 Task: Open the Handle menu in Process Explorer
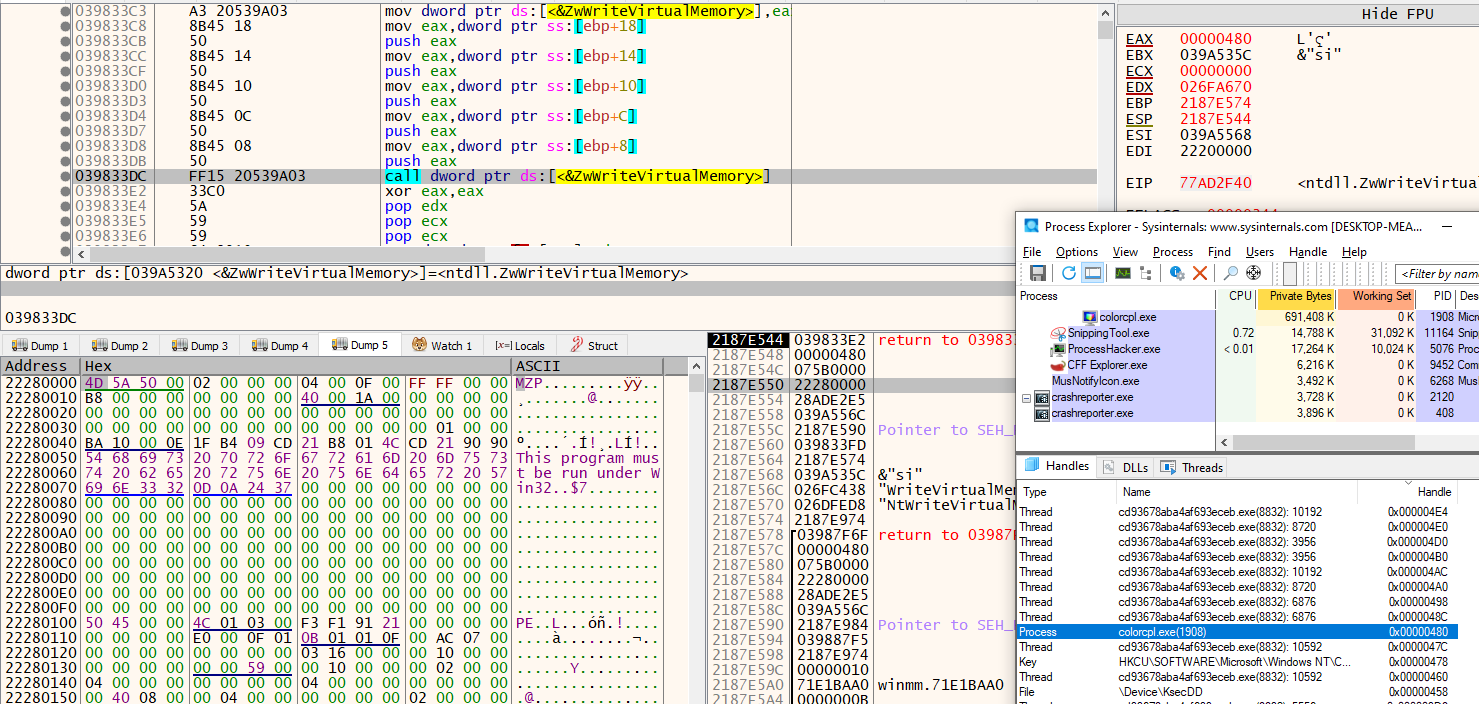tap(1307, 252)
